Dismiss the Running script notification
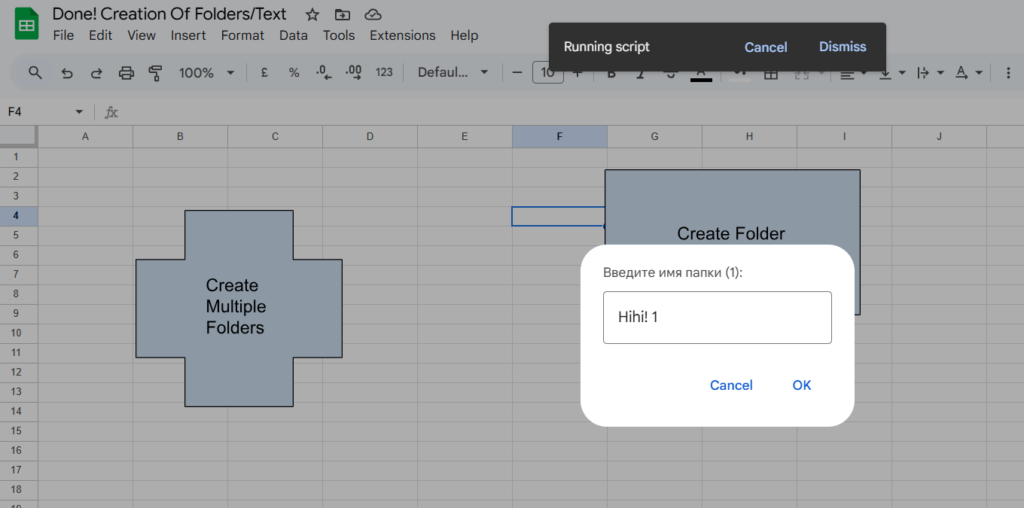Image resolution: width=1024 pixels, height=508 pixels. tap(842, 47)
